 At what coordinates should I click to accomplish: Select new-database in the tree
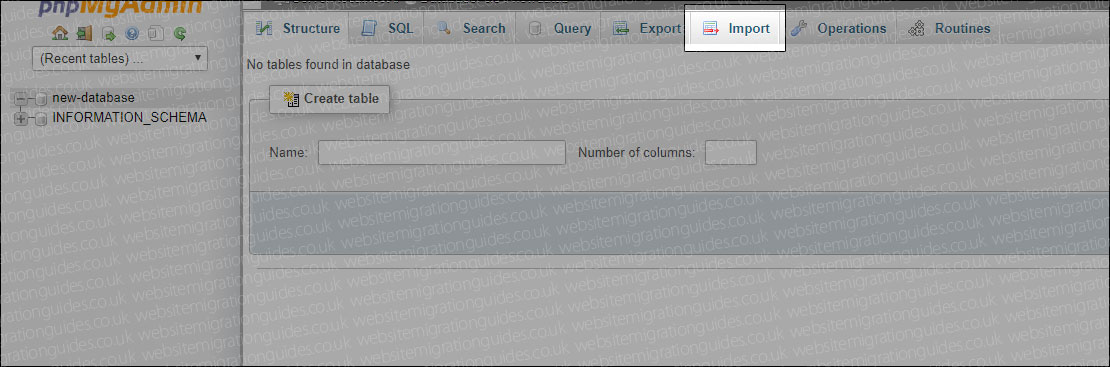(93, 98)
